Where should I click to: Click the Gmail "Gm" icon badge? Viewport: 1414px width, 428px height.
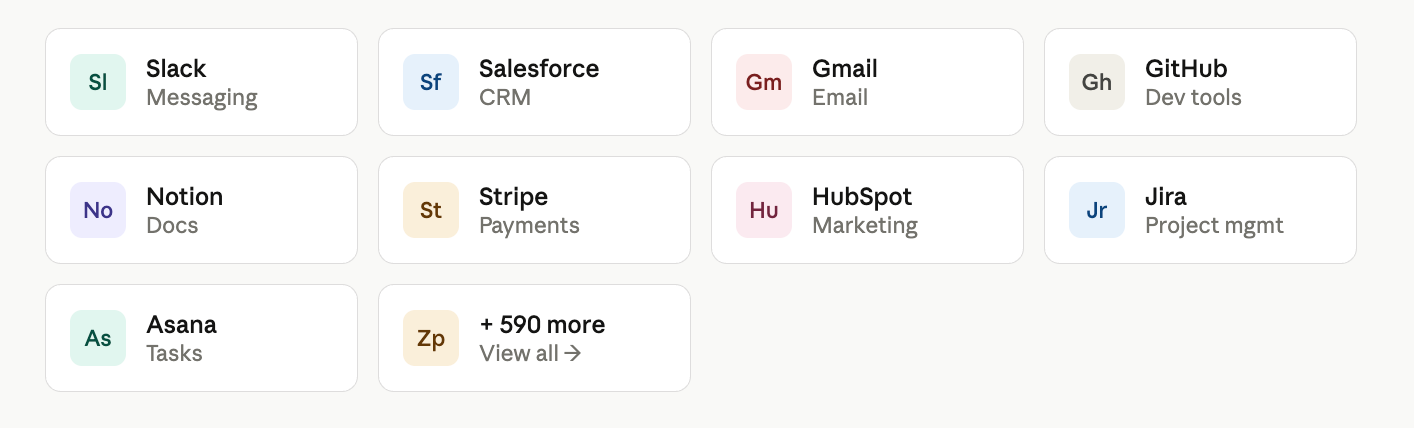[x=764, y=82]
